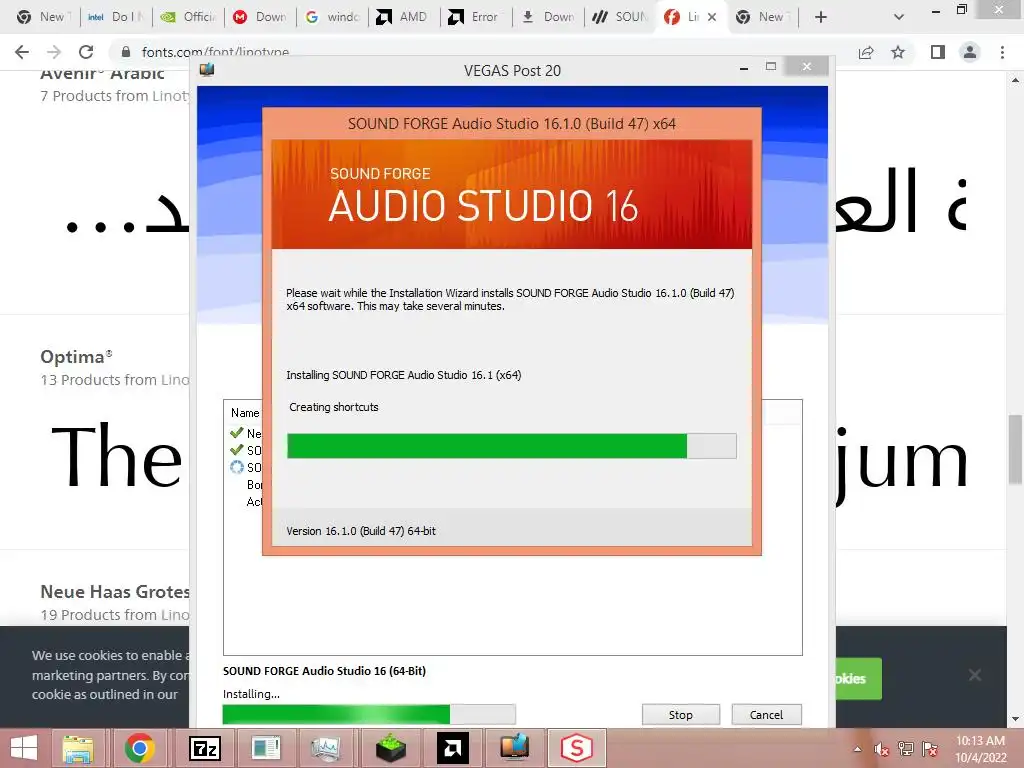The width and height of the screenshot is (1024, 768).
Task: Click the webpage vertical scrollbar thumb
Action: click(x=1015, y=449)
